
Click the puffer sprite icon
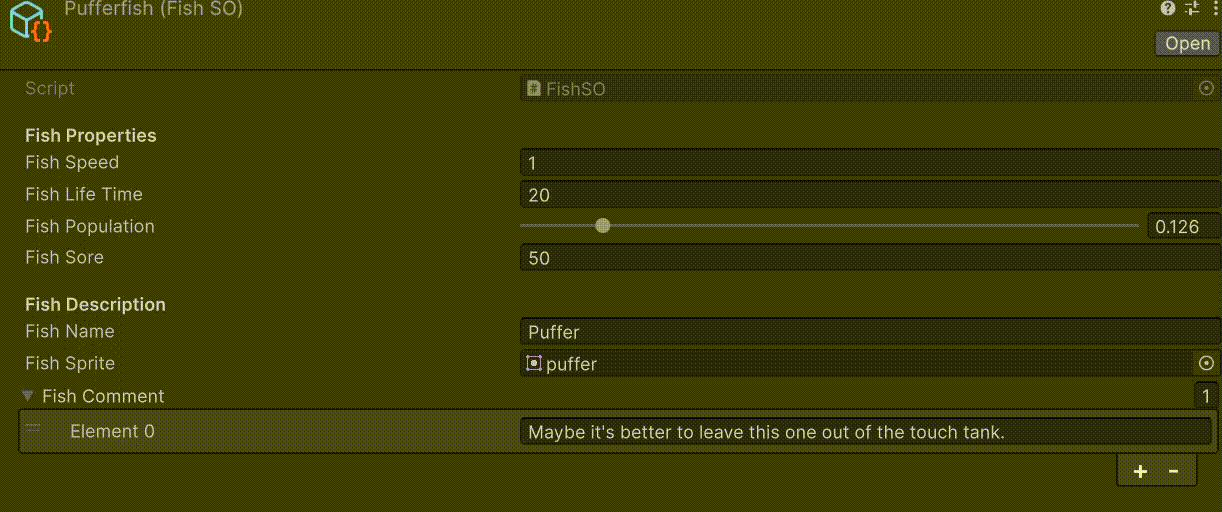click(x=534, y=363)
